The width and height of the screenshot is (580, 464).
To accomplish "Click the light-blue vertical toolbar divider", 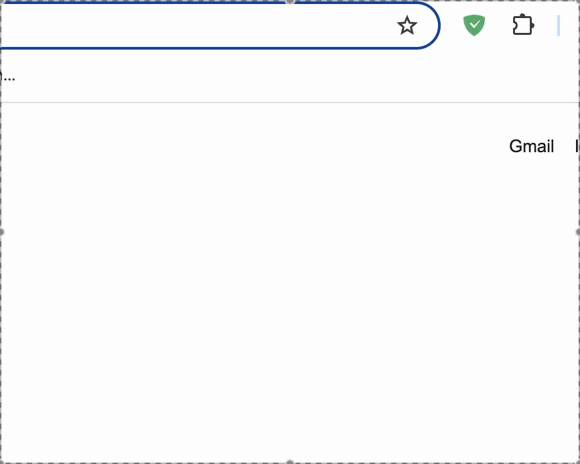I will pyautogui.click(x=558, y=26).
